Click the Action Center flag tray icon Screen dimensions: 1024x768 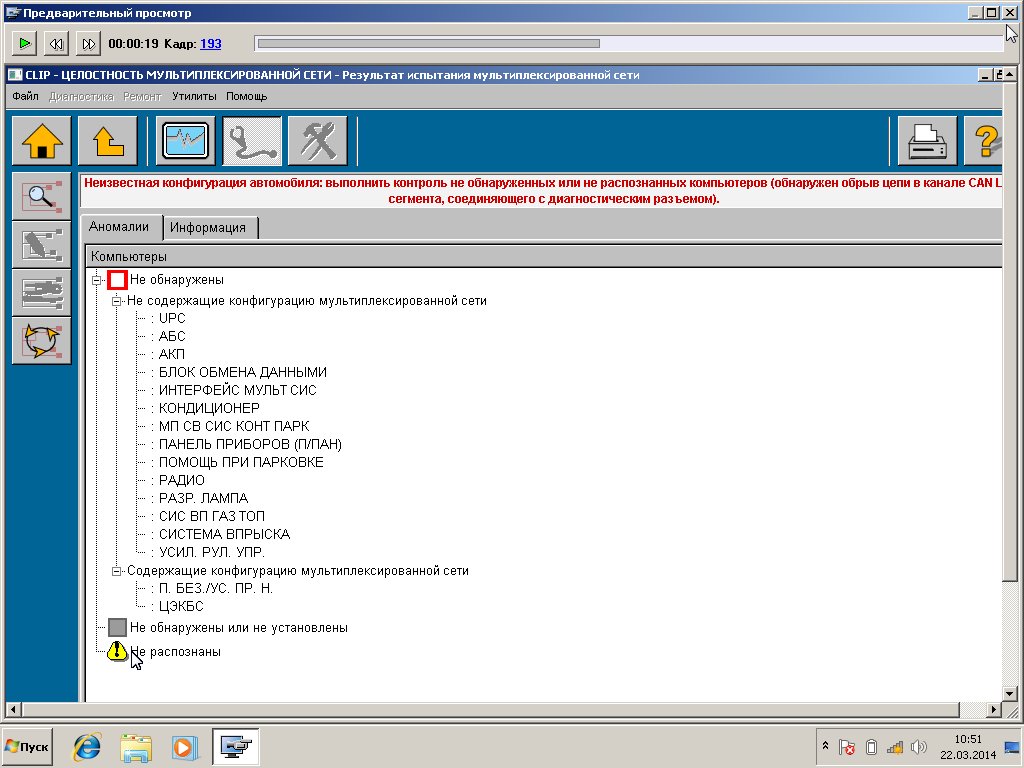tap(847, 747)
